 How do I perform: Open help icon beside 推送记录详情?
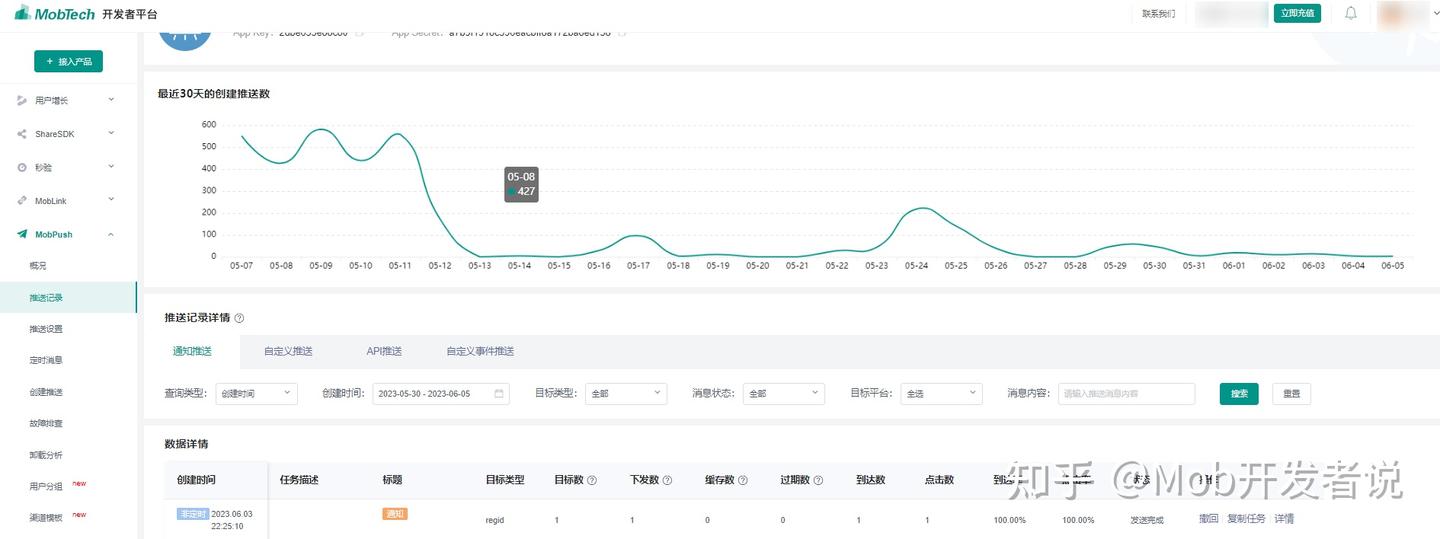pyautogui.click(x=239, y=318)
